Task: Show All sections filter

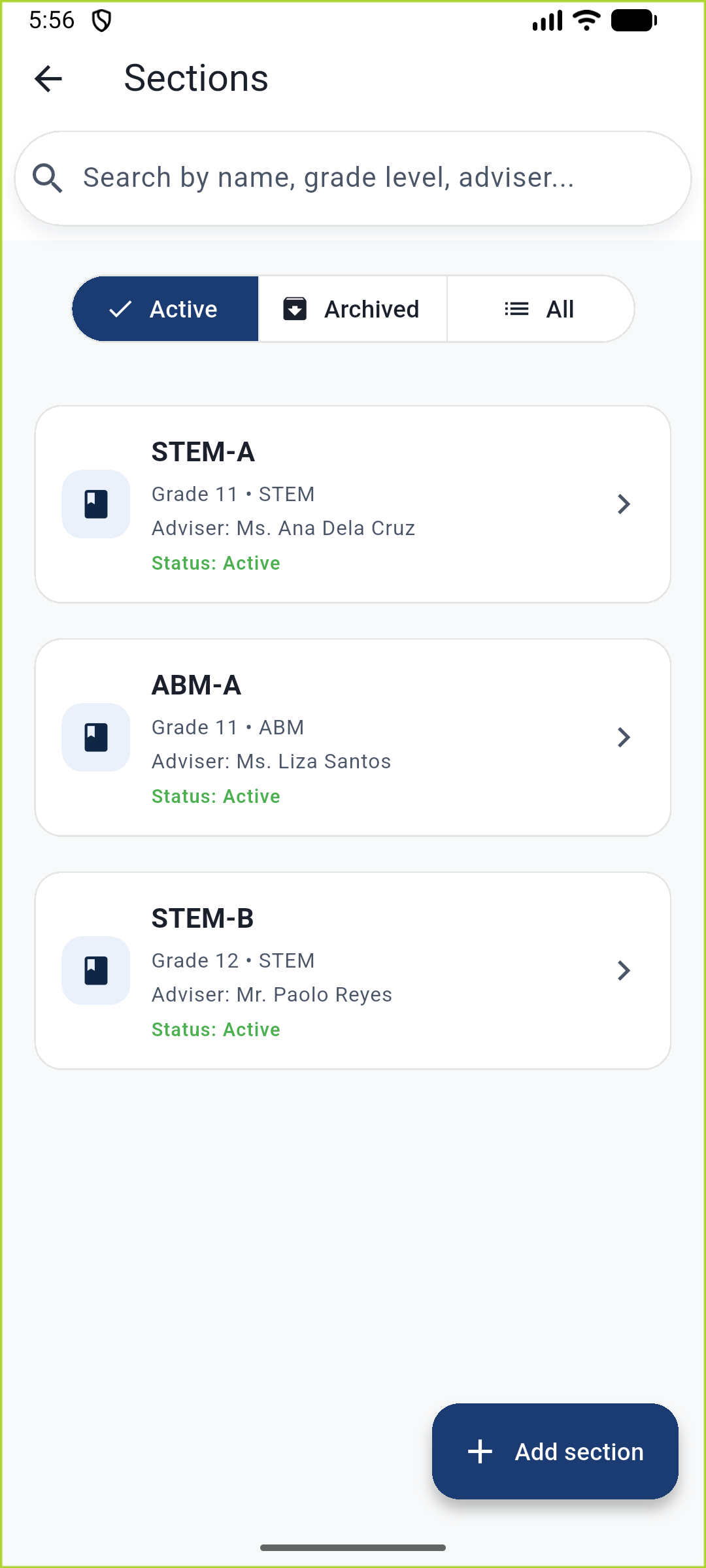Action: tap(541, 309)
